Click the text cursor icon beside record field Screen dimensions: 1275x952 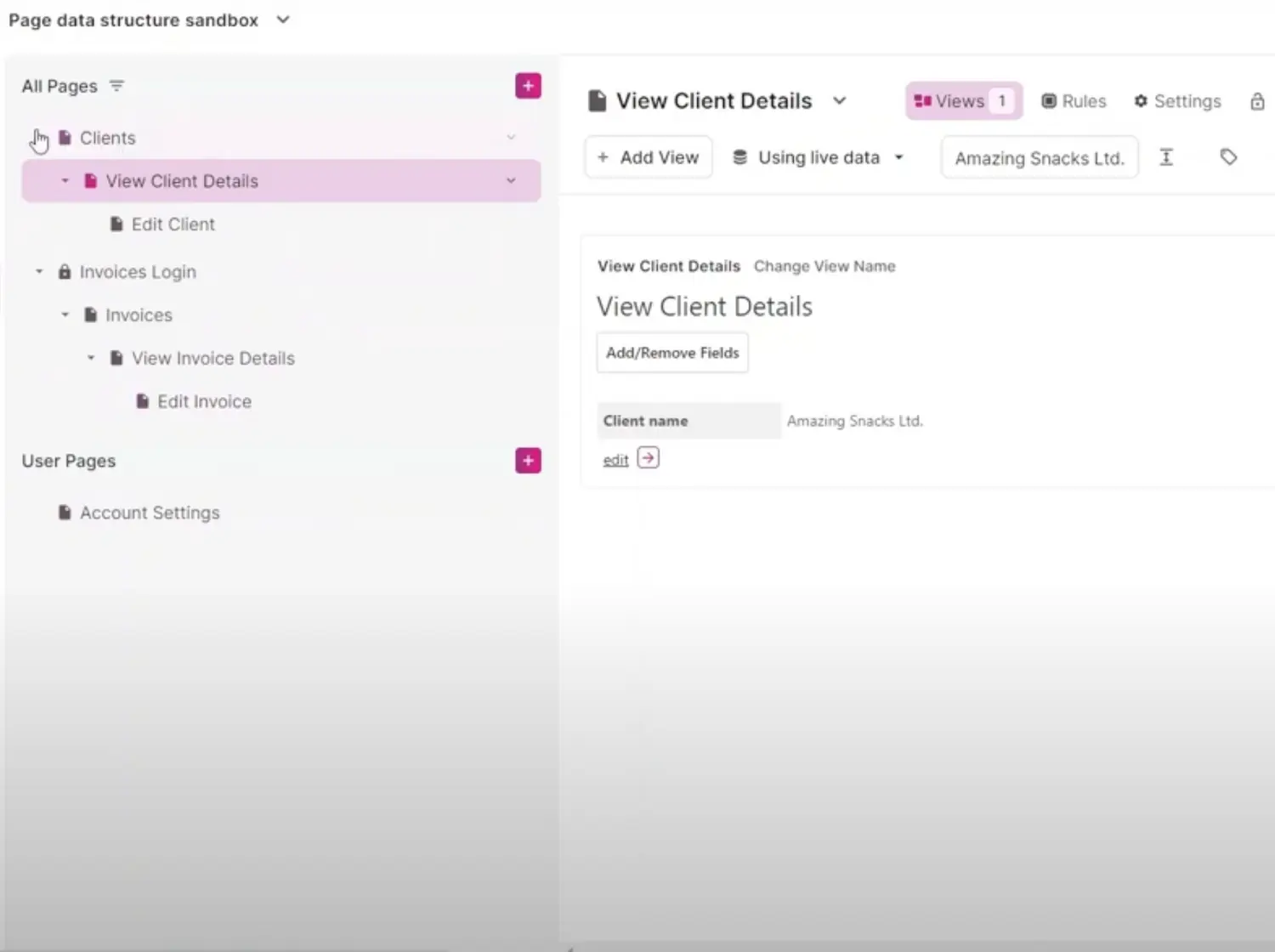click(x=1166, y=157)
